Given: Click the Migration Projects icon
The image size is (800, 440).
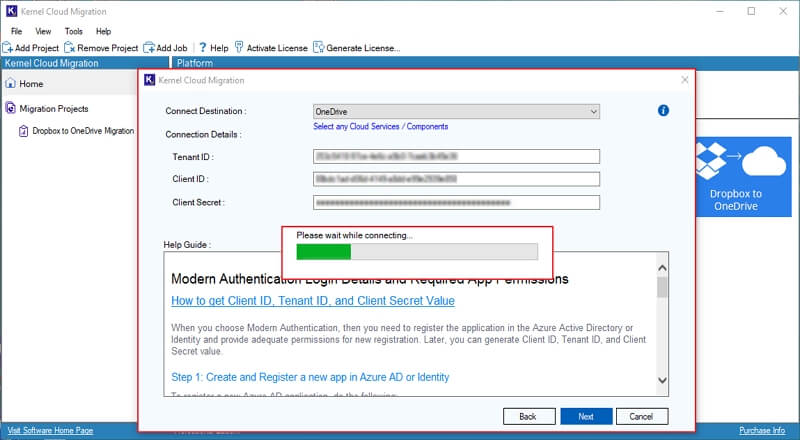Looking at the screenshot, I should (10, 108).
